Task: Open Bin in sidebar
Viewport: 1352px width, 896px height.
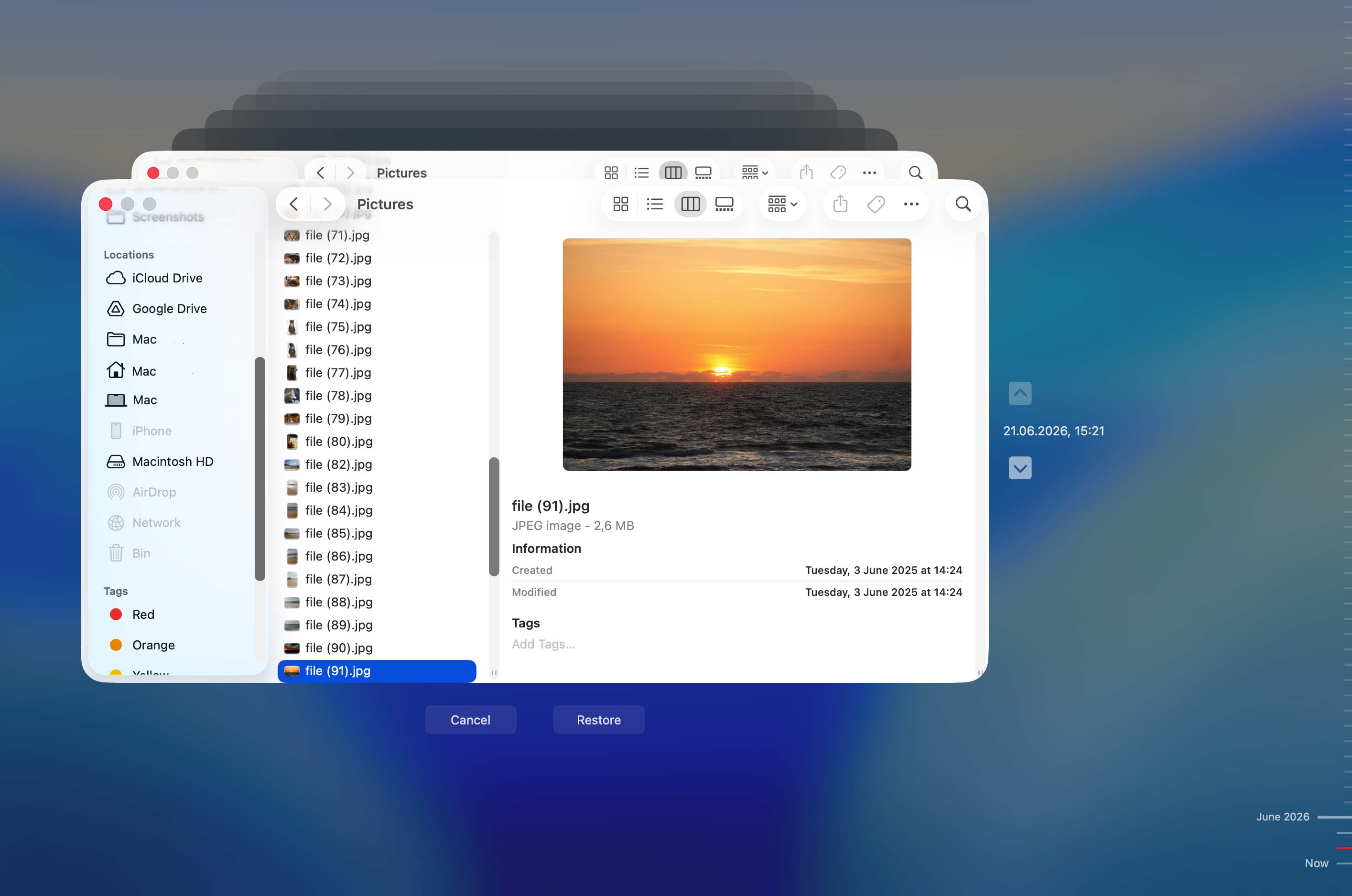Action: point(129,553)
